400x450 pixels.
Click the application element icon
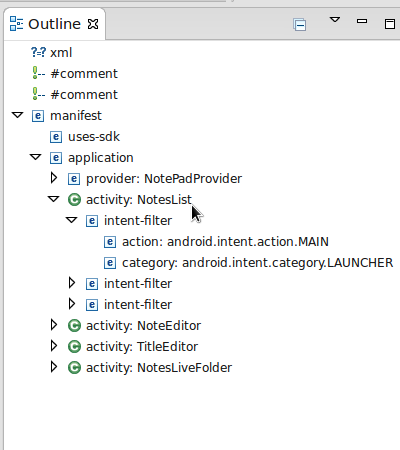click(x=56, y=158)
